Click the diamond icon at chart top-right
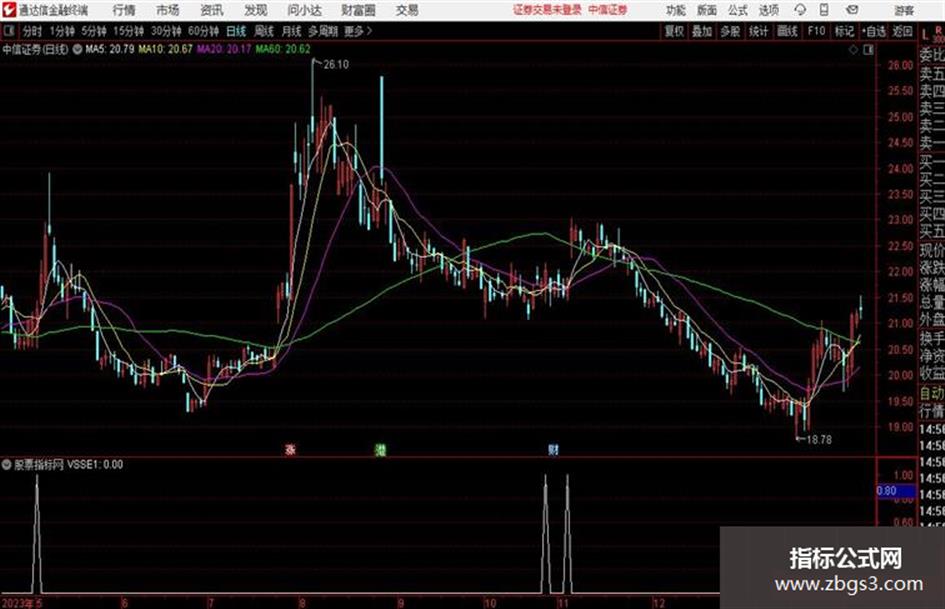 pyautogui.click(x=853, y=50)
